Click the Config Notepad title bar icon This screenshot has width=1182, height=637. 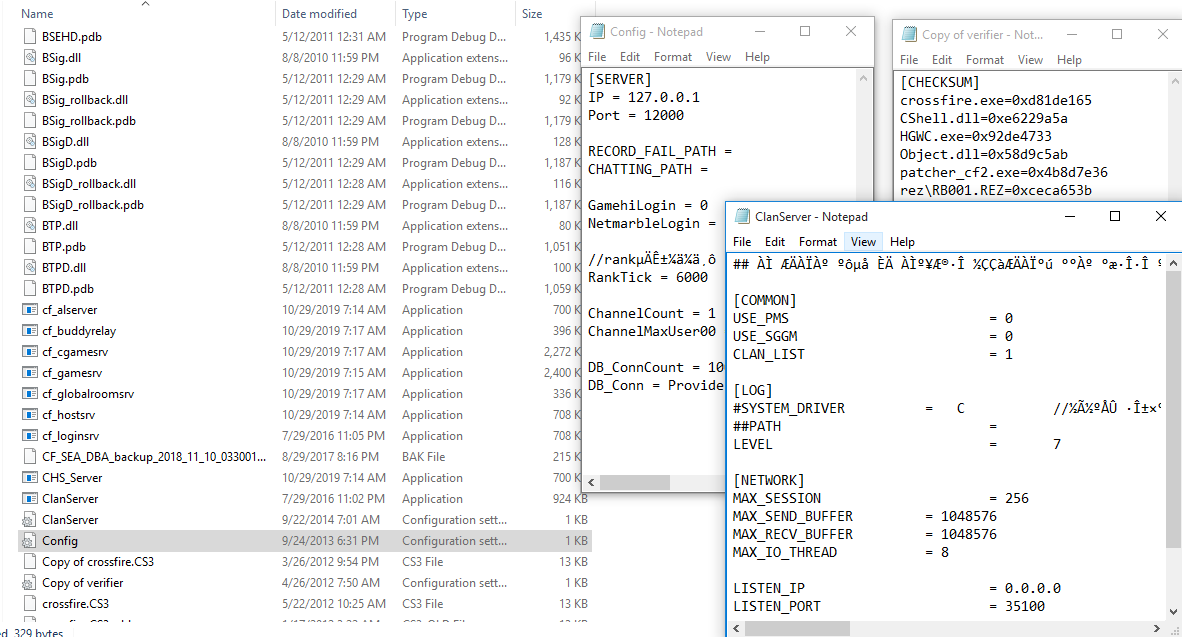(598, 31)
